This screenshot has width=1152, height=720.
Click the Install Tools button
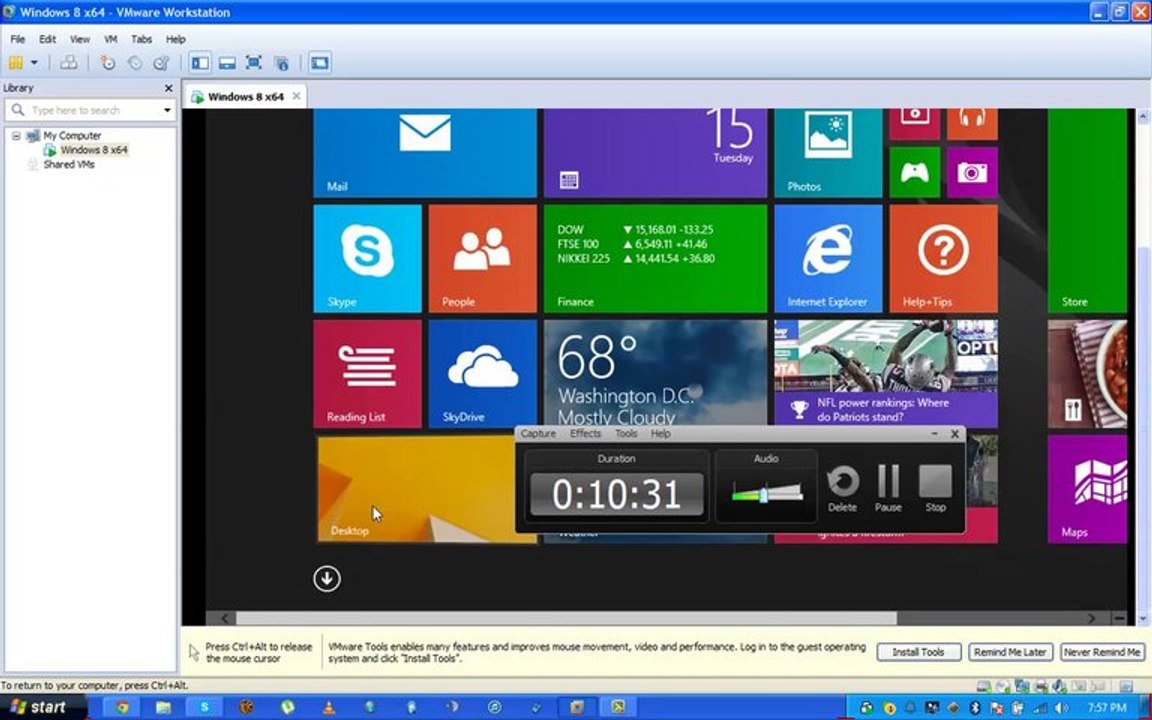918,652
